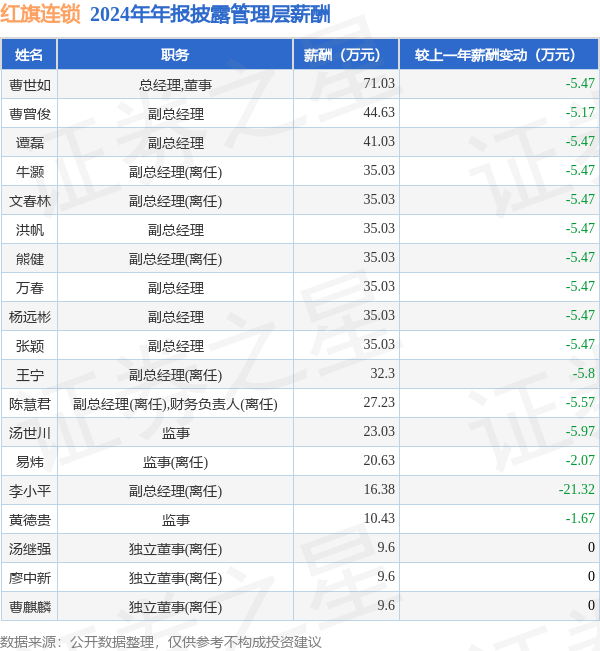The image size is (600, 651).
Task: Select the name 李小平
Action: tap(30, 491)
